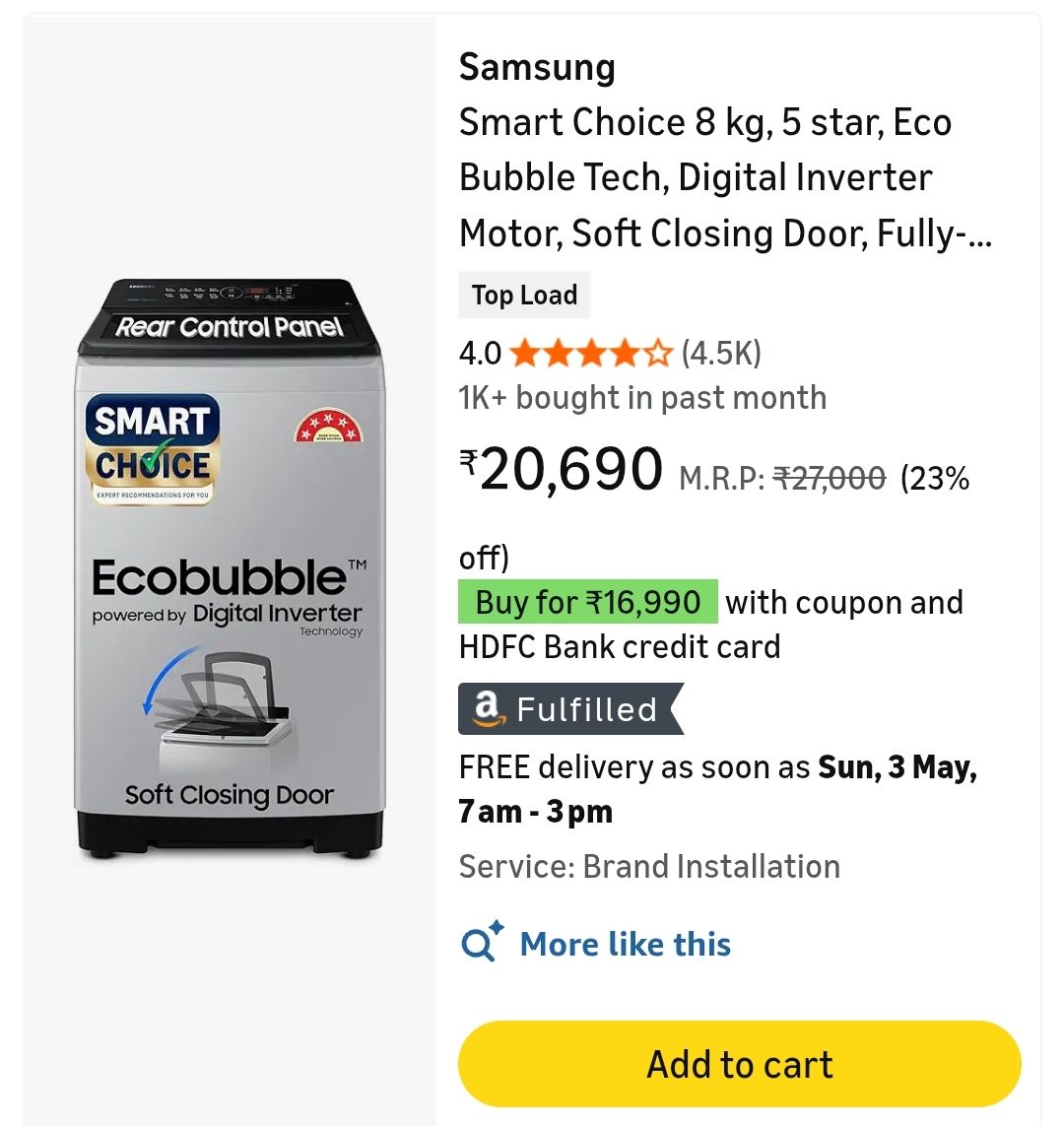
Task: Click the Rear Control Panel label on the image
Action: coord(229,327)
